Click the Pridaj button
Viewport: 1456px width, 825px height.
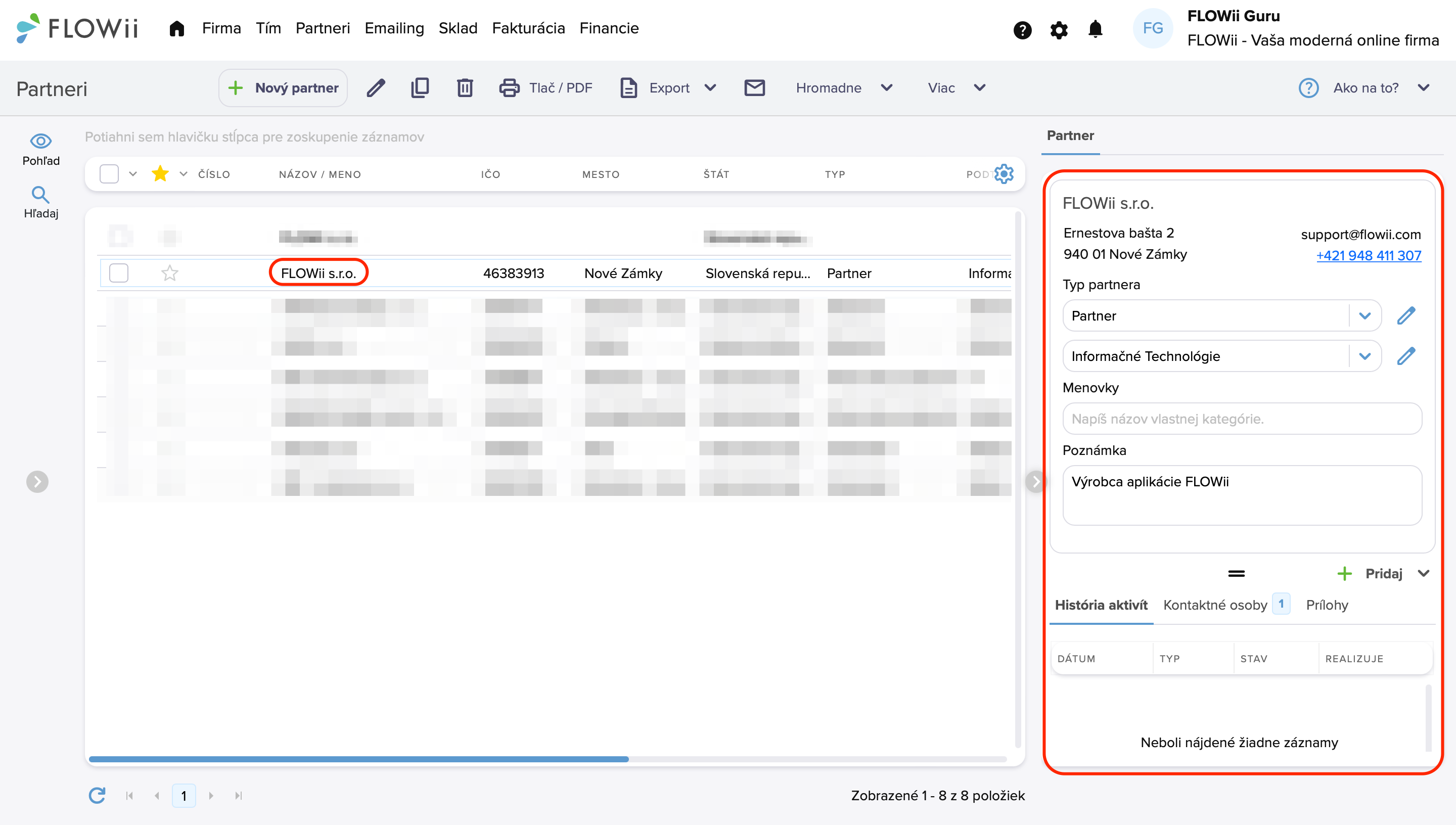coord(1370,573)
